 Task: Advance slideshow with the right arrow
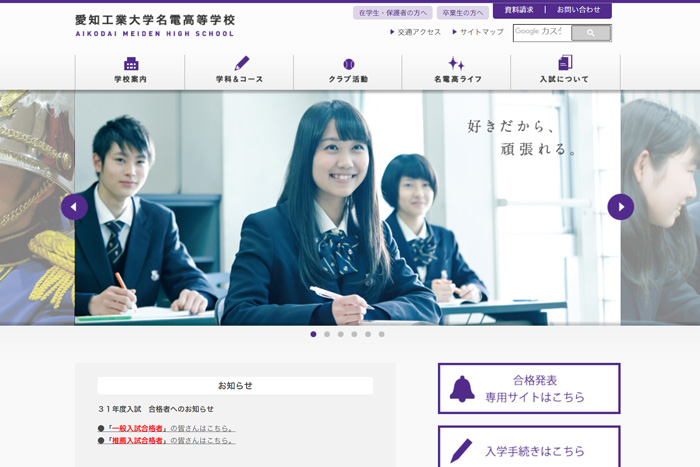coord(620,207)
